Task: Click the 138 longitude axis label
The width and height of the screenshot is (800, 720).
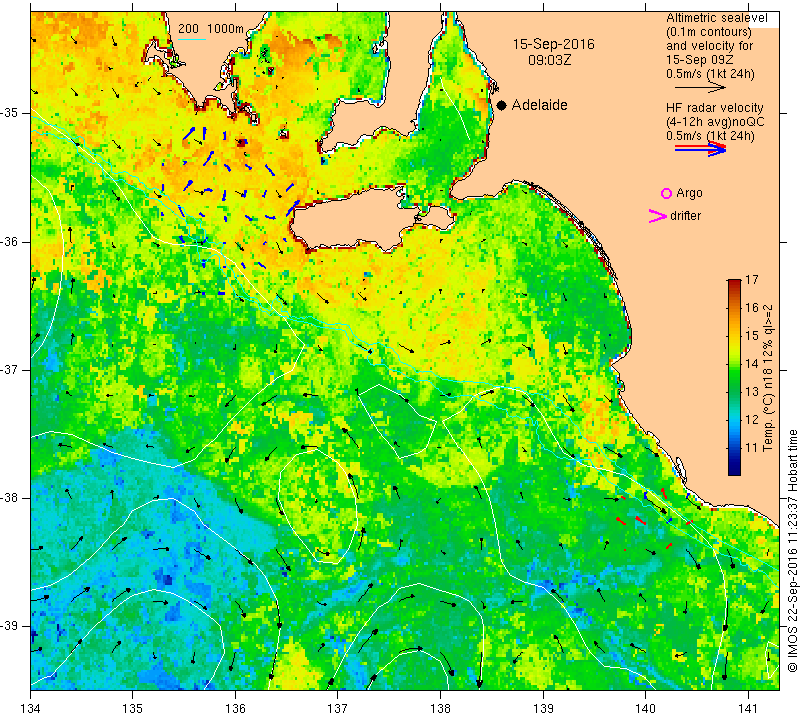Action: (x=440, y=709)
